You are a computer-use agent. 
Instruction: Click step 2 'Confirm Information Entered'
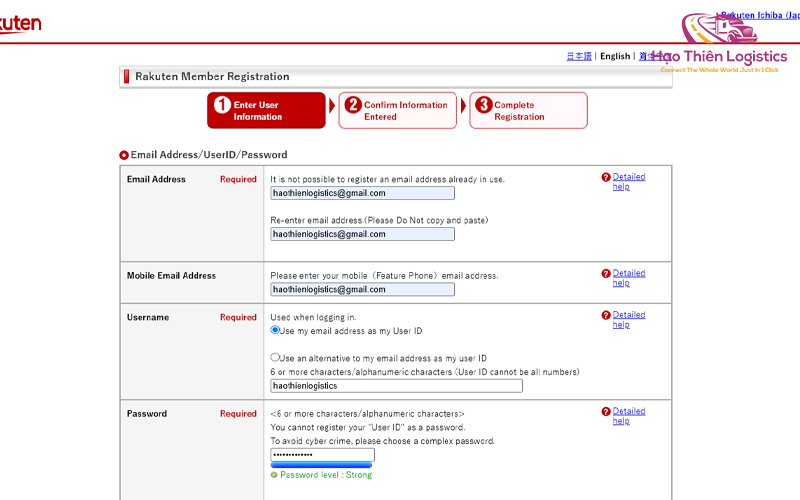(397, 110)
